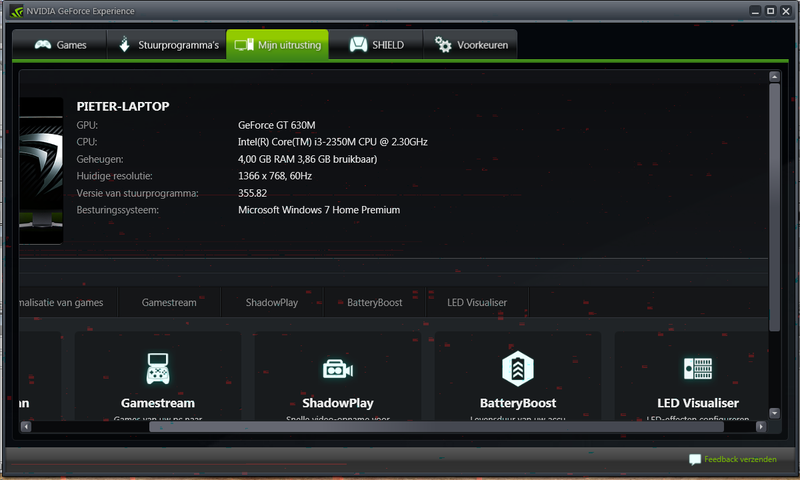Screen dimensions: 800x480
Task: Click the horizontal scrollbar thumb
Action: tap(436, 426)
